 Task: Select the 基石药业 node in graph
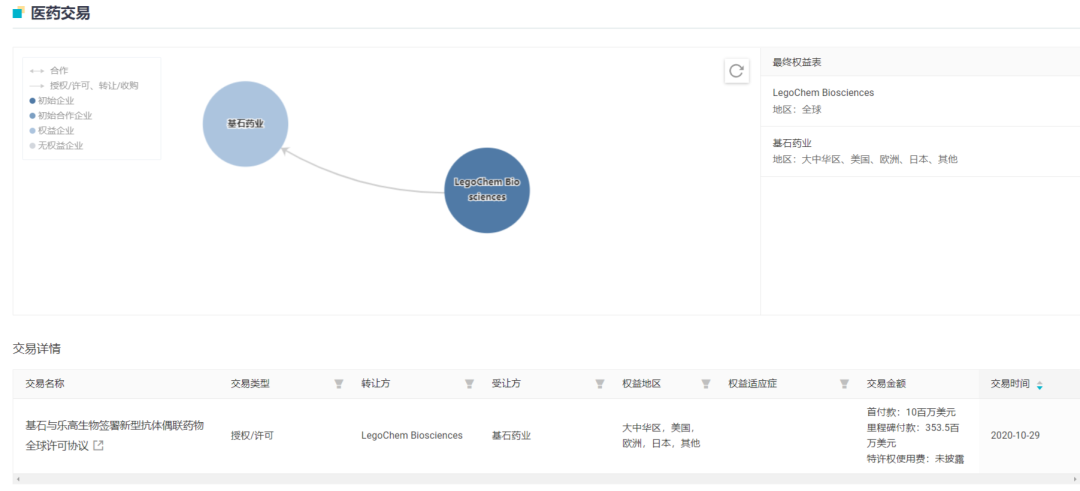pyautogui.click(x=245, y=124)
